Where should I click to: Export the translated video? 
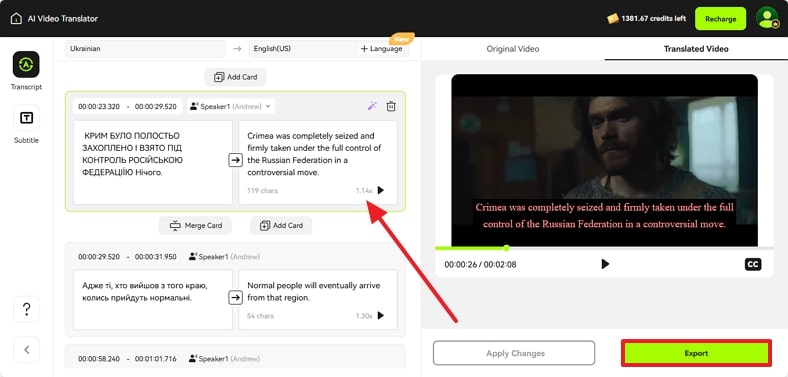coord(696,353)
